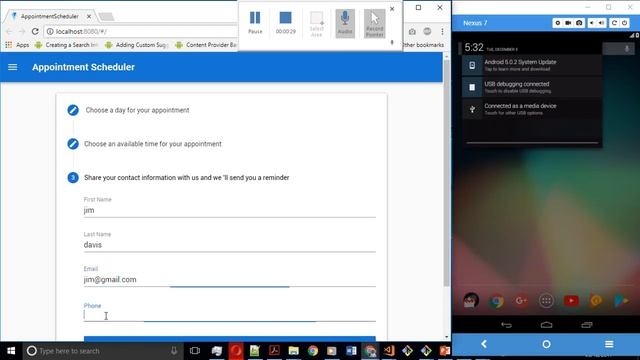Open USB debugging connected notification
The width and height of the screenshot is (640, 360).
pos(532,87)
